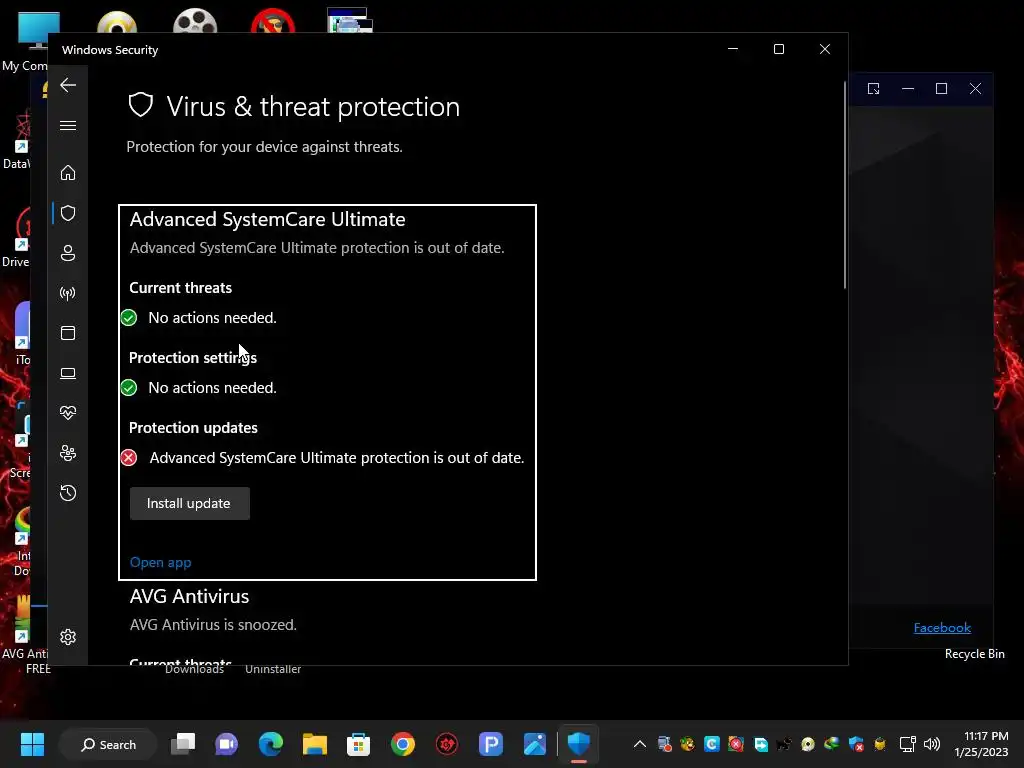
Task: Show hidden system tray icons
Action: click(x=640, y=744)
